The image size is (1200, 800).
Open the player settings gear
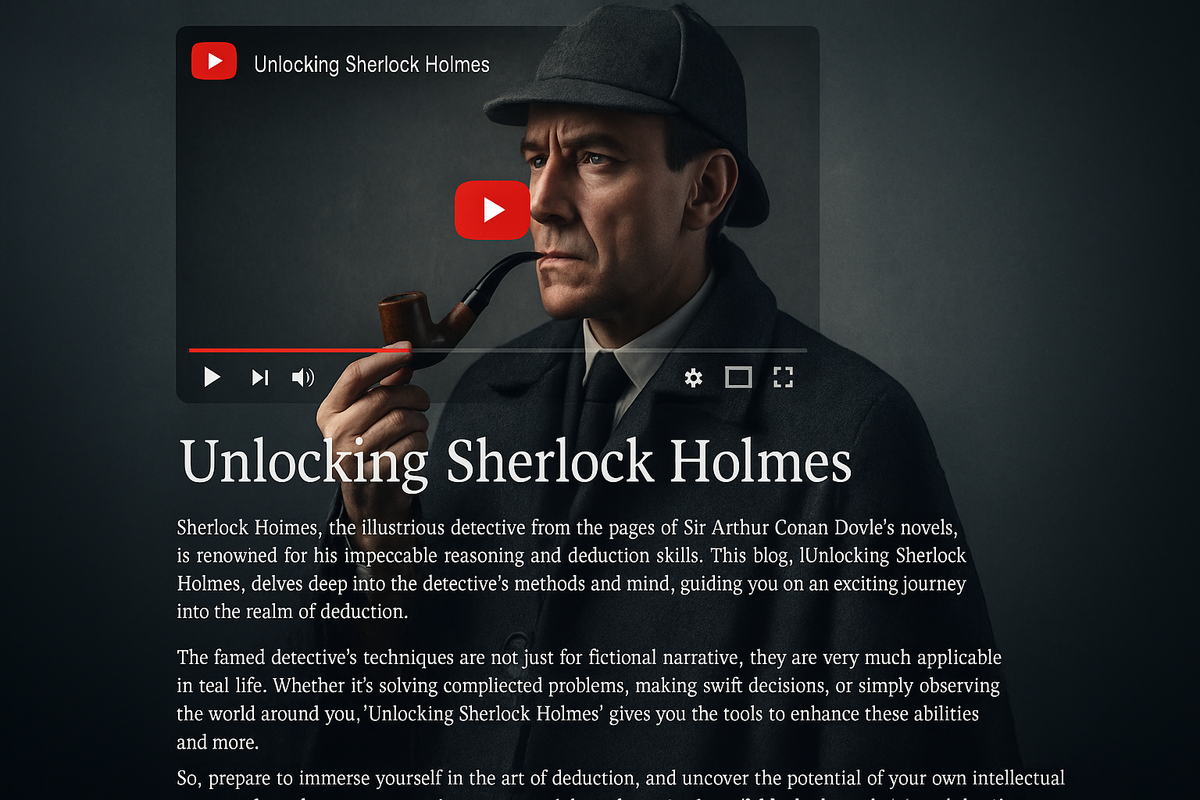click(x=693, y=377)
